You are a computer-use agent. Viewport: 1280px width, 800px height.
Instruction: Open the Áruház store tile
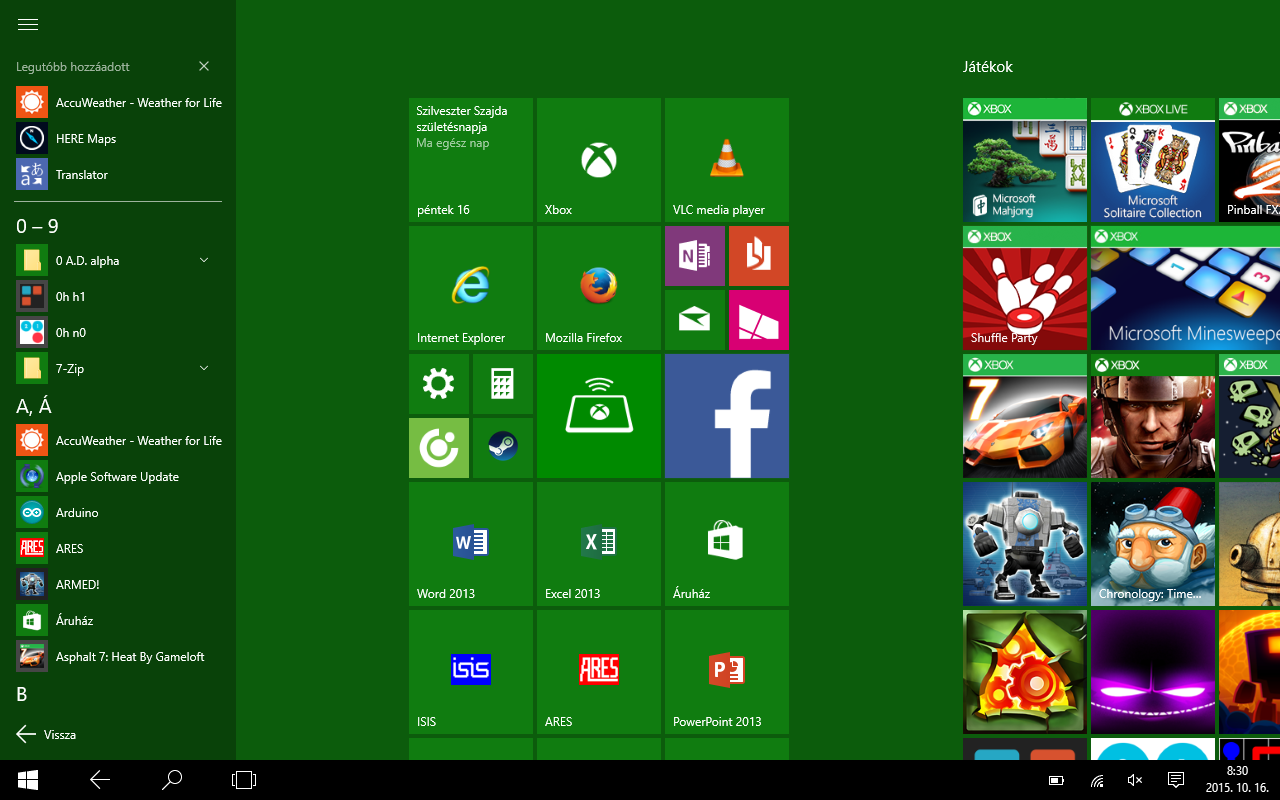tap(727, 544)
